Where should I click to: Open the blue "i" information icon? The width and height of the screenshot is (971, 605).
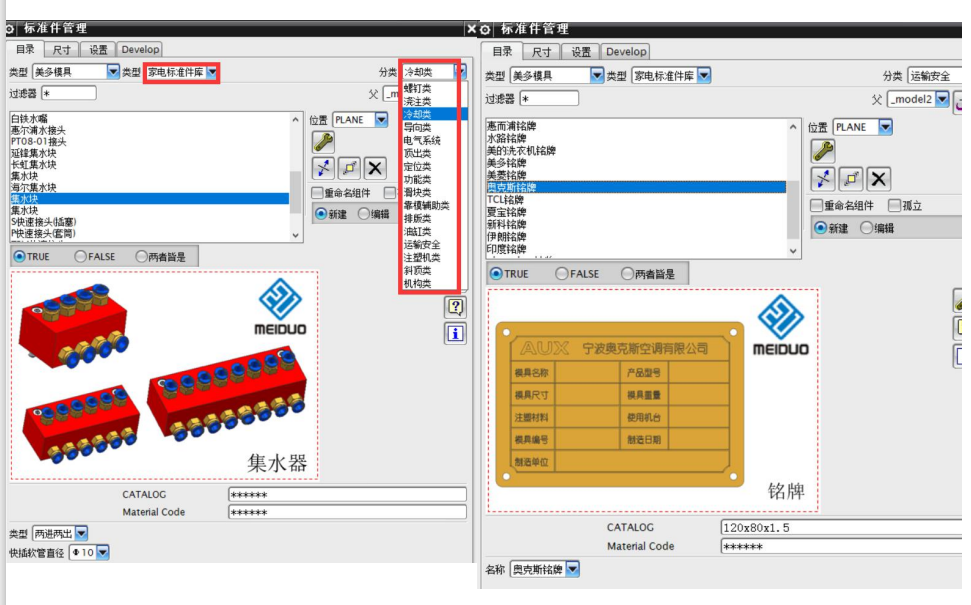pyautogui.click(x=455, y=334)
